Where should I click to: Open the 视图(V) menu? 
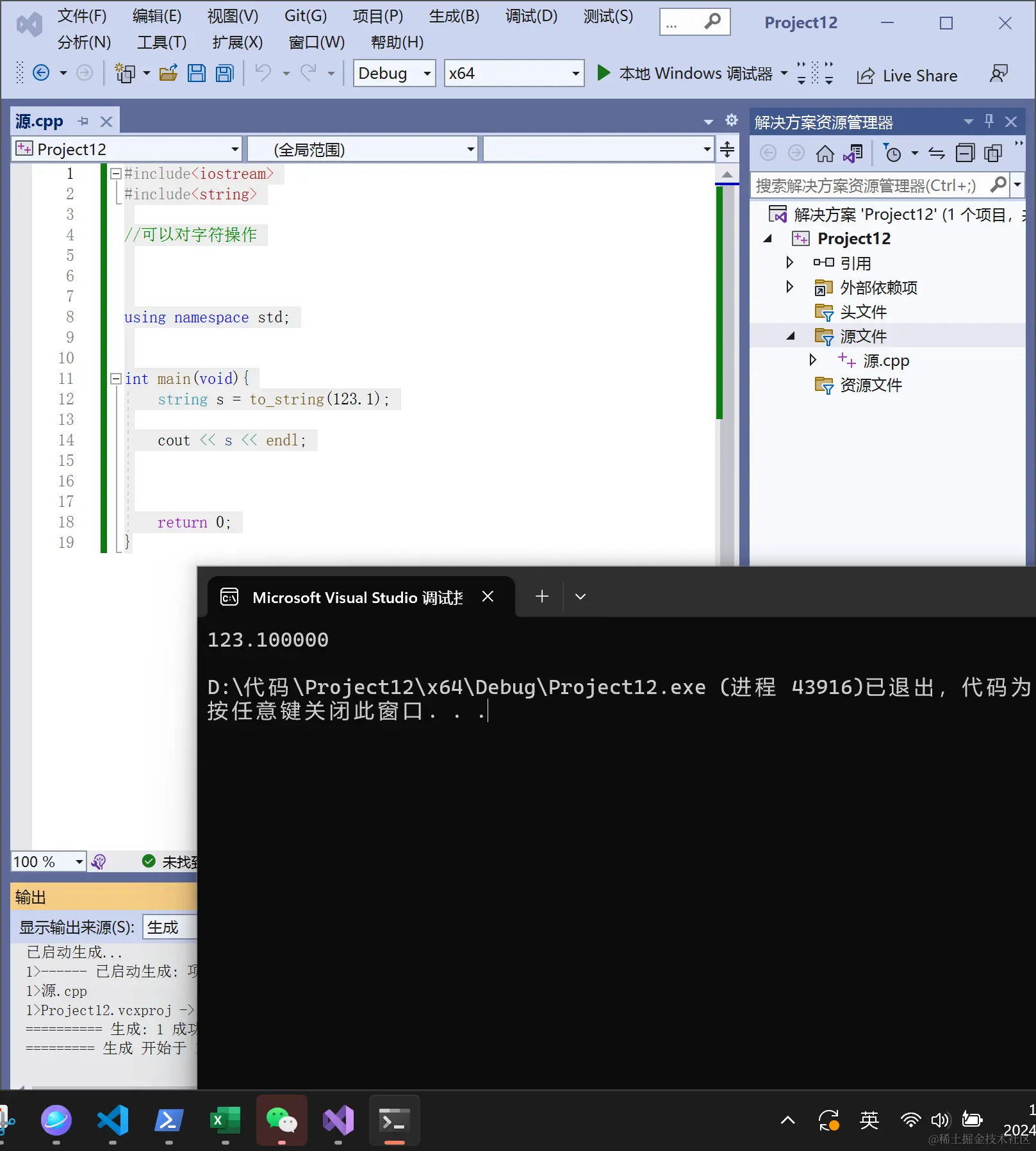[x=233, y=15]
